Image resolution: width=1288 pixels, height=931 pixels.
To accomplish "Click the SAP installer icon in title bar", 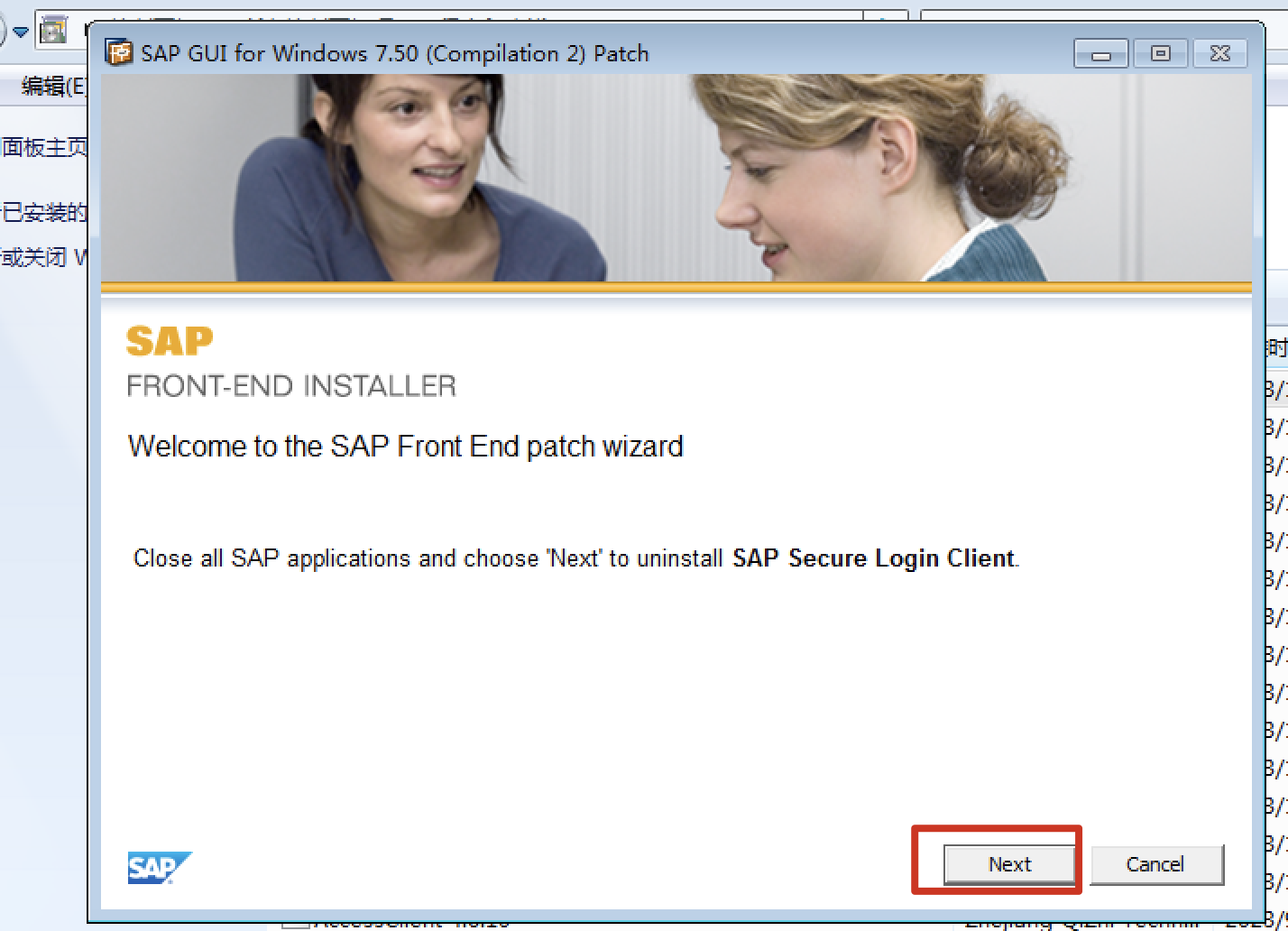I will (119, 53).
